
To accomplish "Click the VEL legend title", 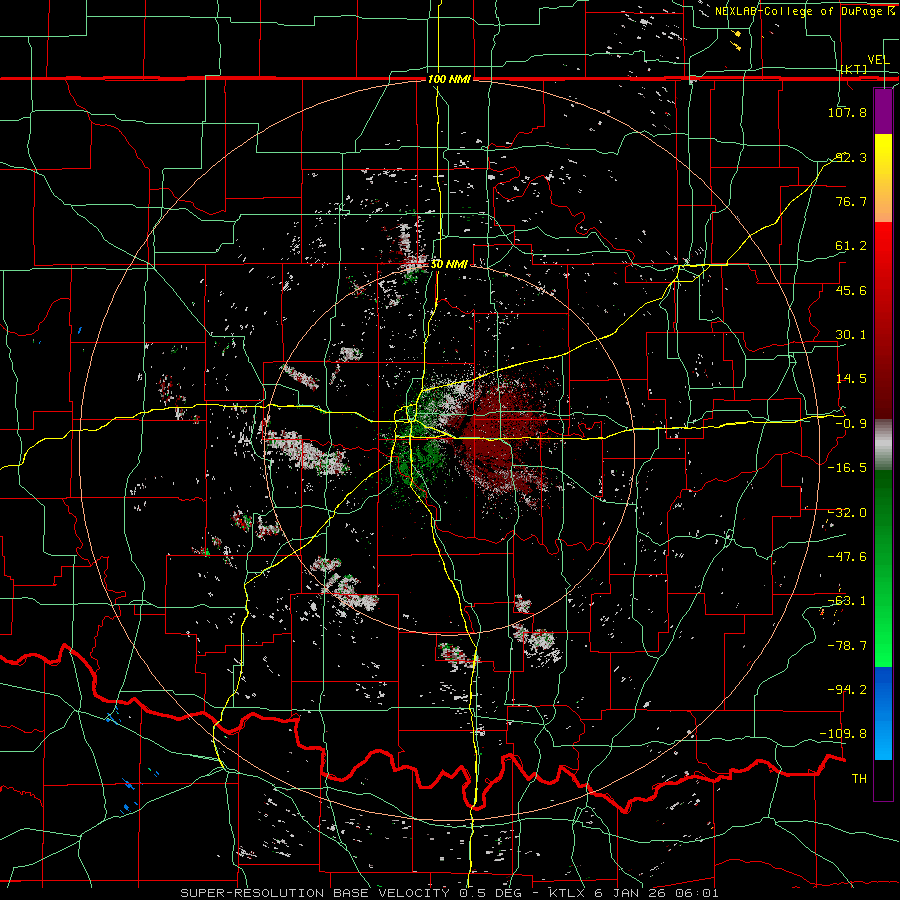I will click(878, 60).
